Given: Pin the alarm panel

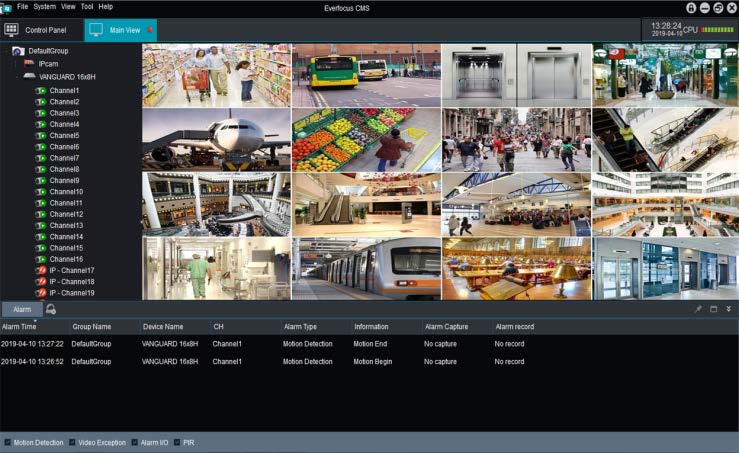Looking at the screenshot, I should [x=698, y=309].
